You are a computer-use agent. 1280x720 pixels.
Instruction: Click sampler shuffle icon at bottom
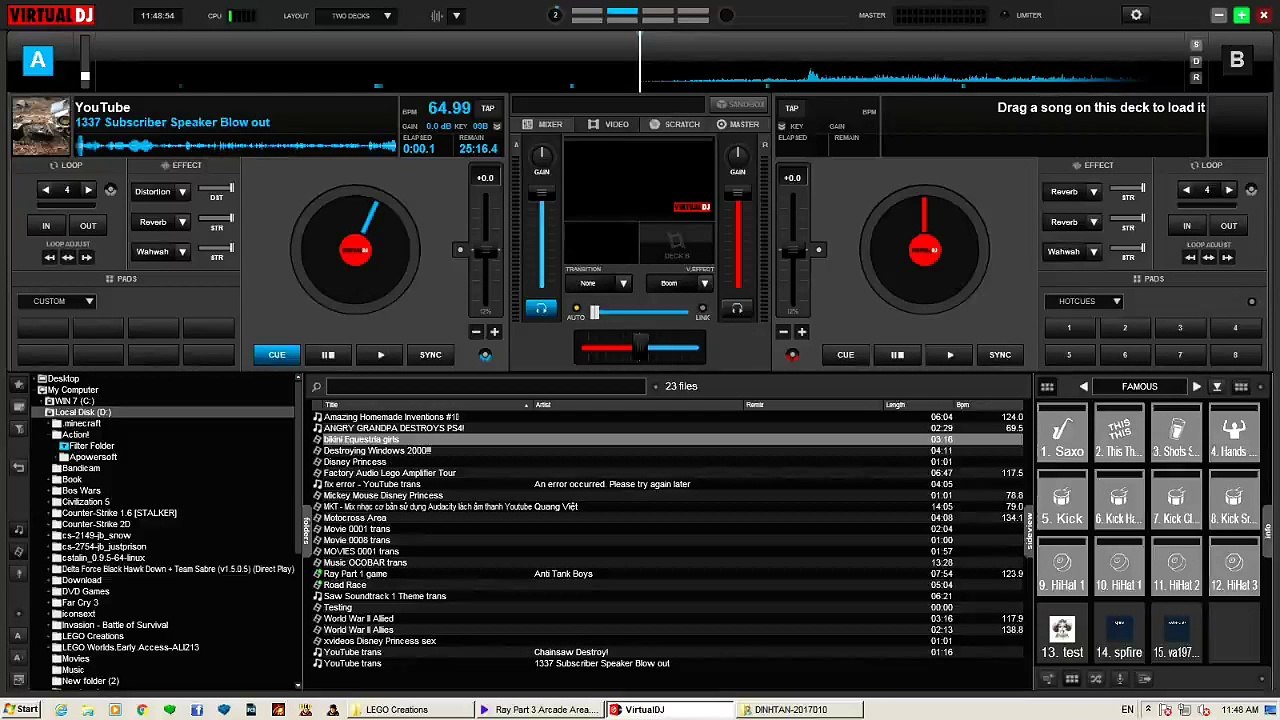[x=1096, y=679]
